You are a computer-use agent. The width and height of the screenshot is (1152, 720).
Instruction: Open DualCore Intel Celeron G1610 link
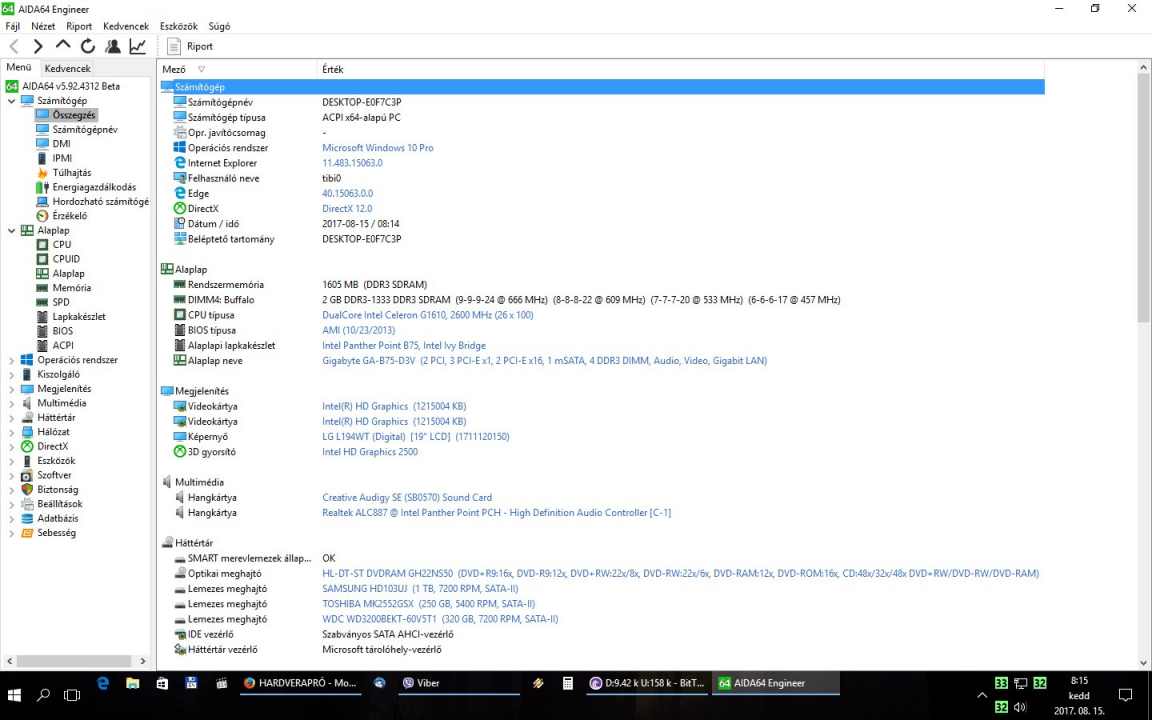click(x=428, y=315)
